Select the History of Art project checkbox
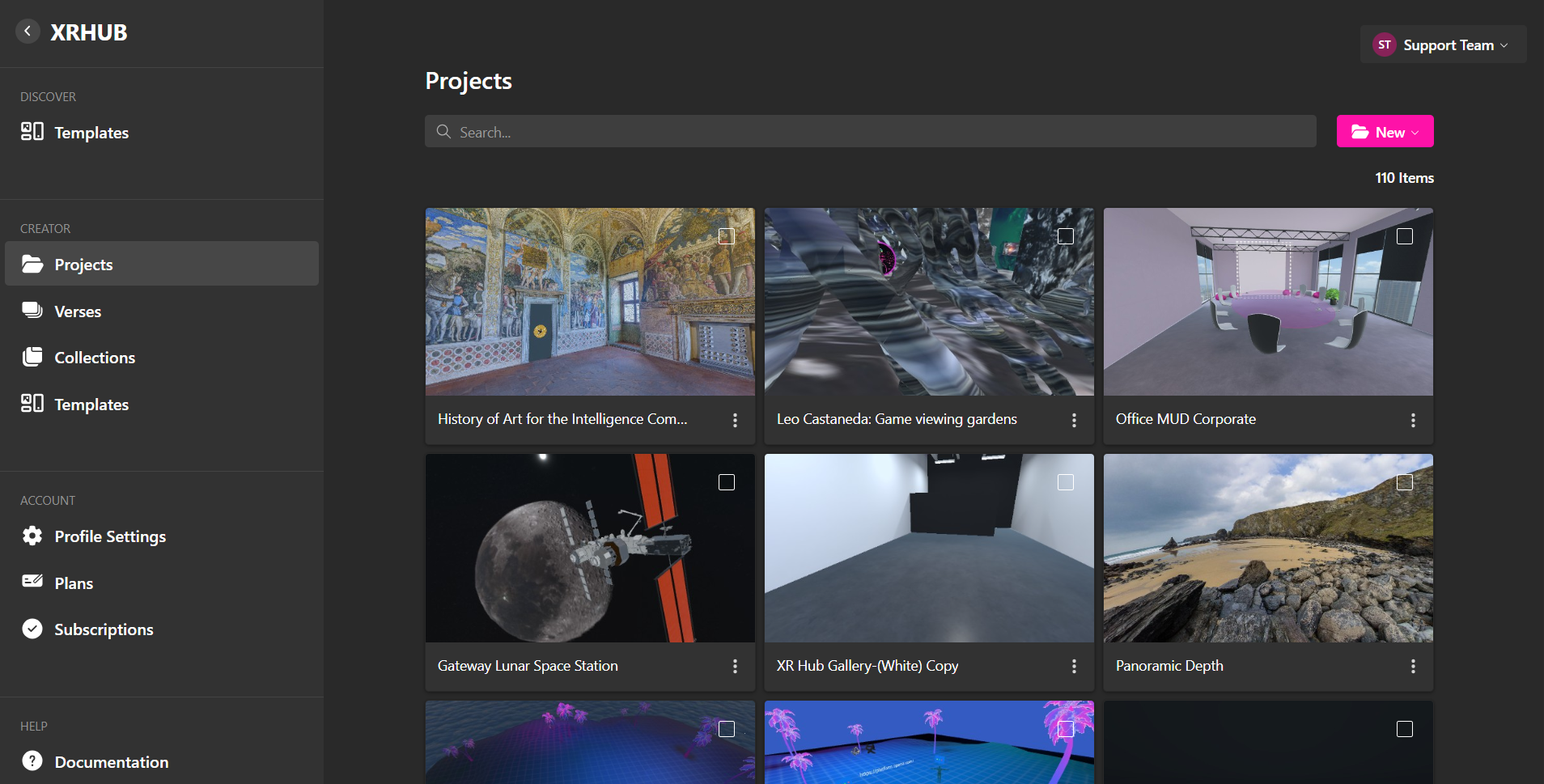 pos(727,236)
